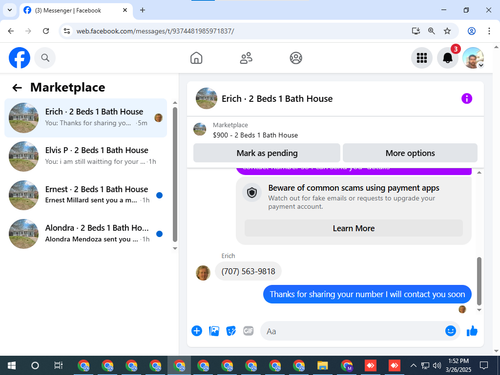
Task: Open the emoji picker smiley icon
Action: click(x=450, y=331)
